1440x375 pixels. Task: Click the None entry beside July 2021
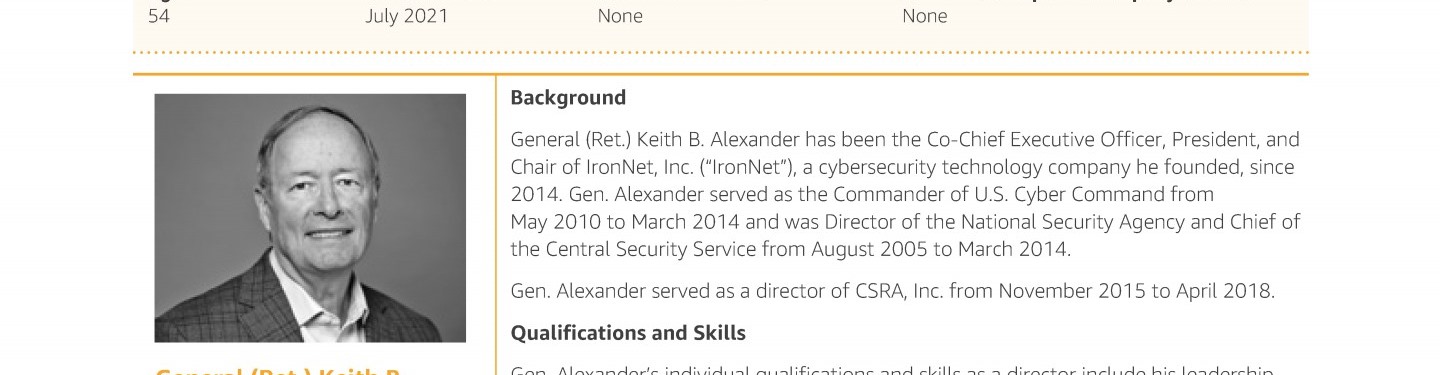point(620,16)
